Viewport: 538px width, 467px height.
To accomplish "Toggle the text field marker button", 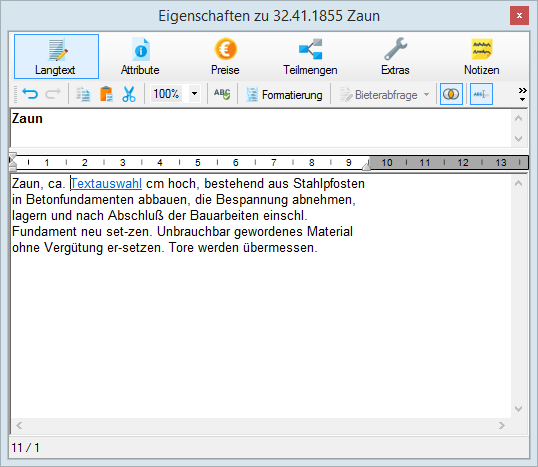I will pos(481,94).
